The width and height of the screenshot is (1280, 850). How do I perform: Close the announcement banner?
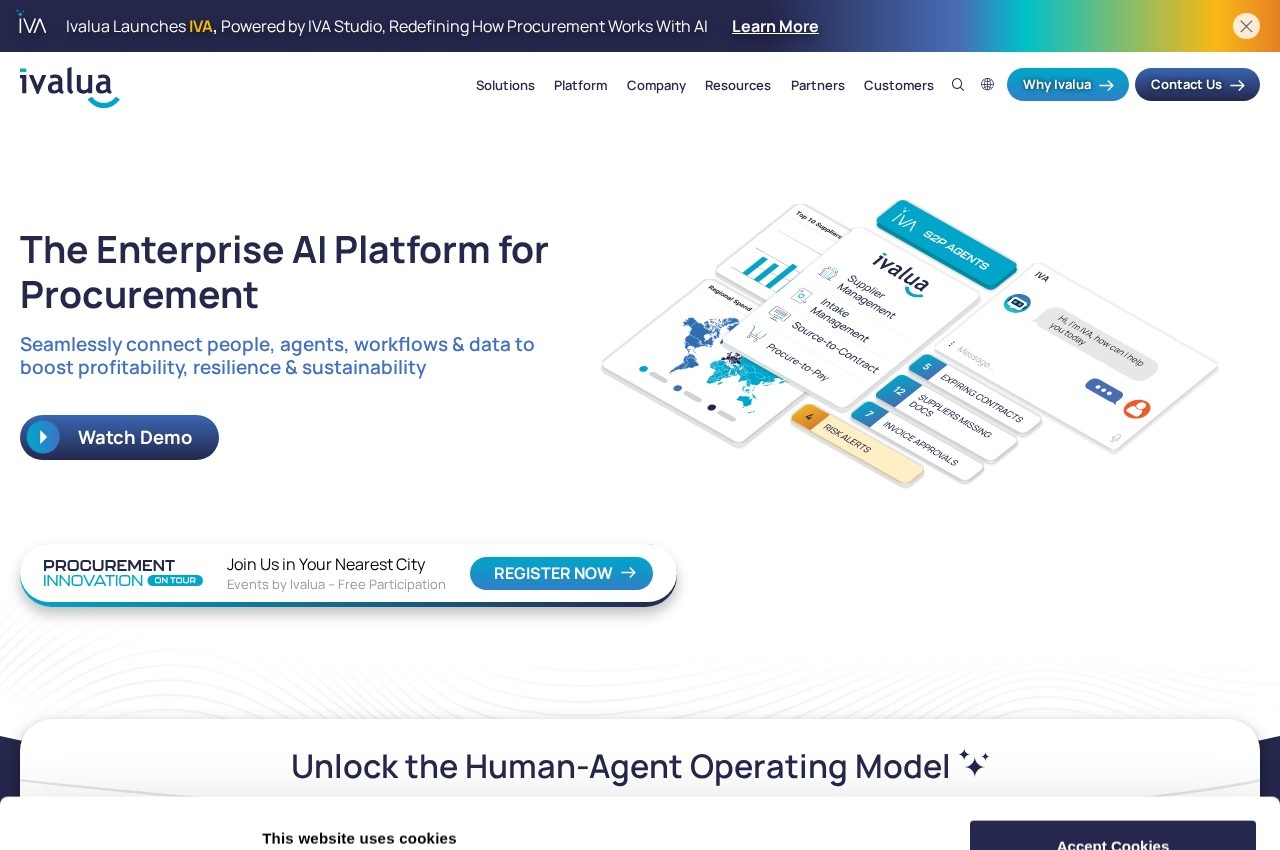point(1246,26)
